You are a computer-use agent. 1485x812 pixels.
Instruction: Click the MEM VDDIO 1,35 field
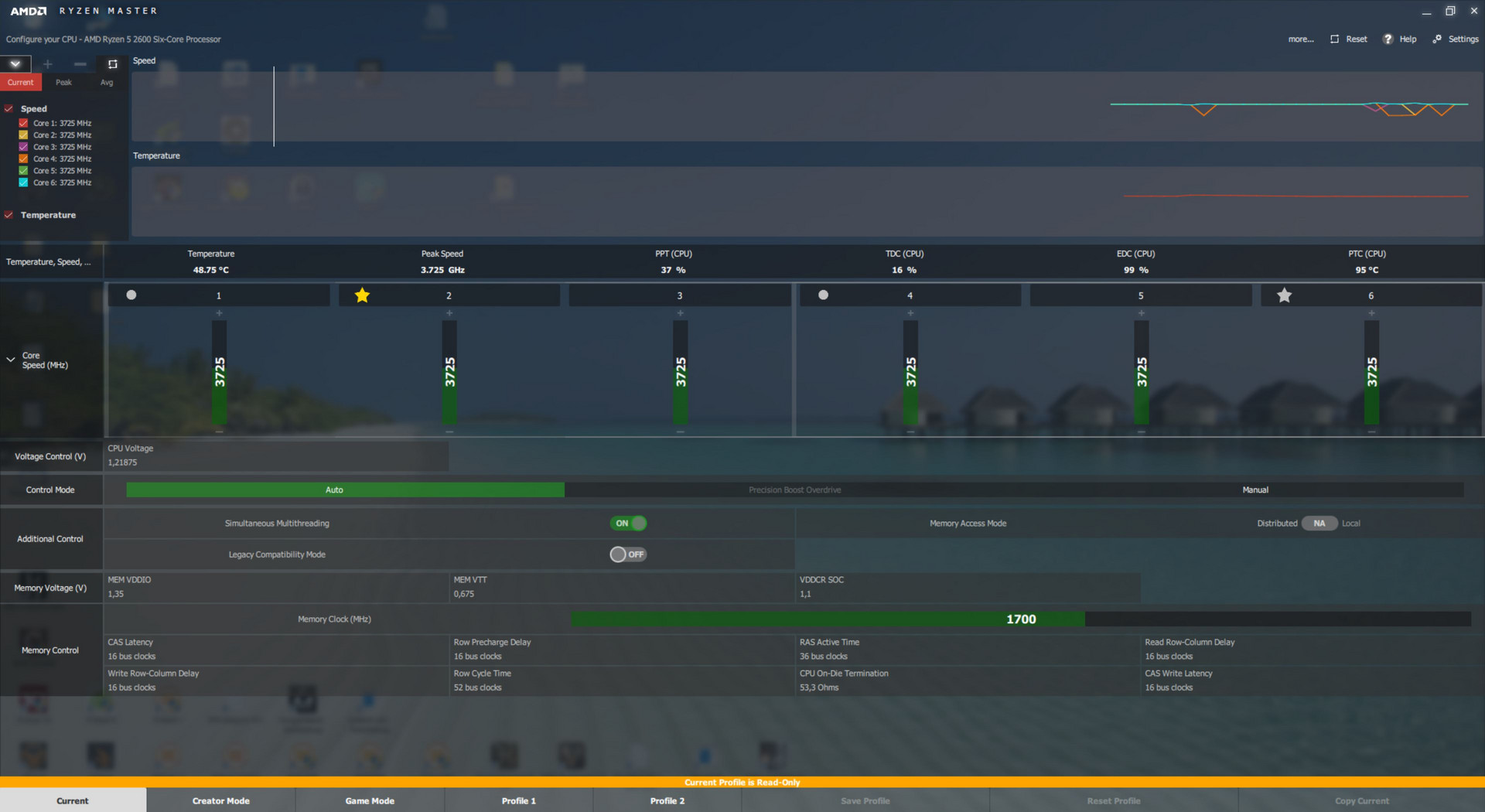coord(277,587)
